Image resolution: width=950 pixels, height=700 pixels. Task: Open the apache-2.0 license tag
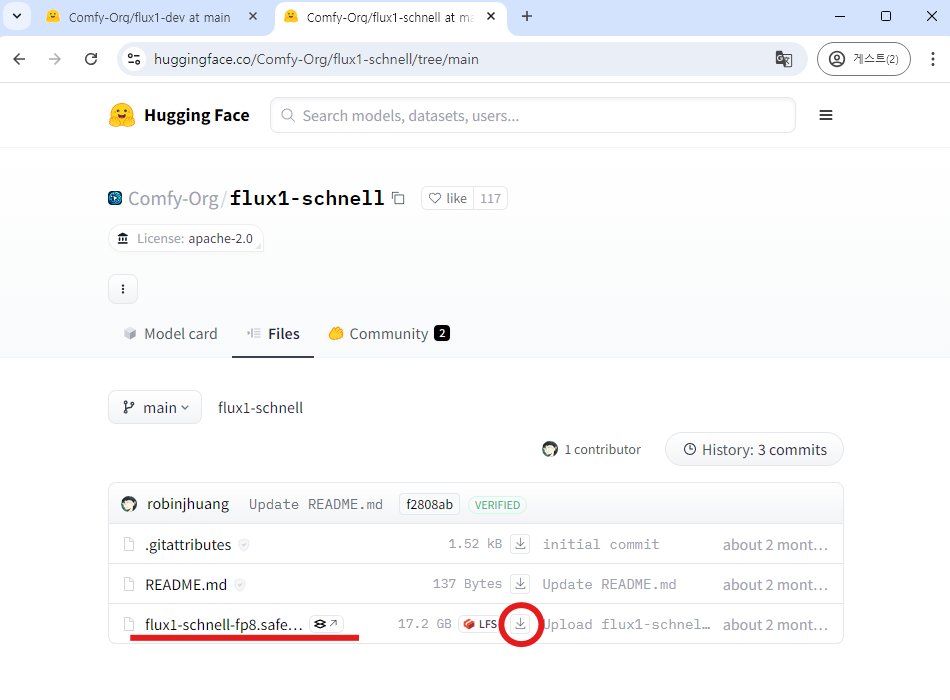tap(186, 238)
